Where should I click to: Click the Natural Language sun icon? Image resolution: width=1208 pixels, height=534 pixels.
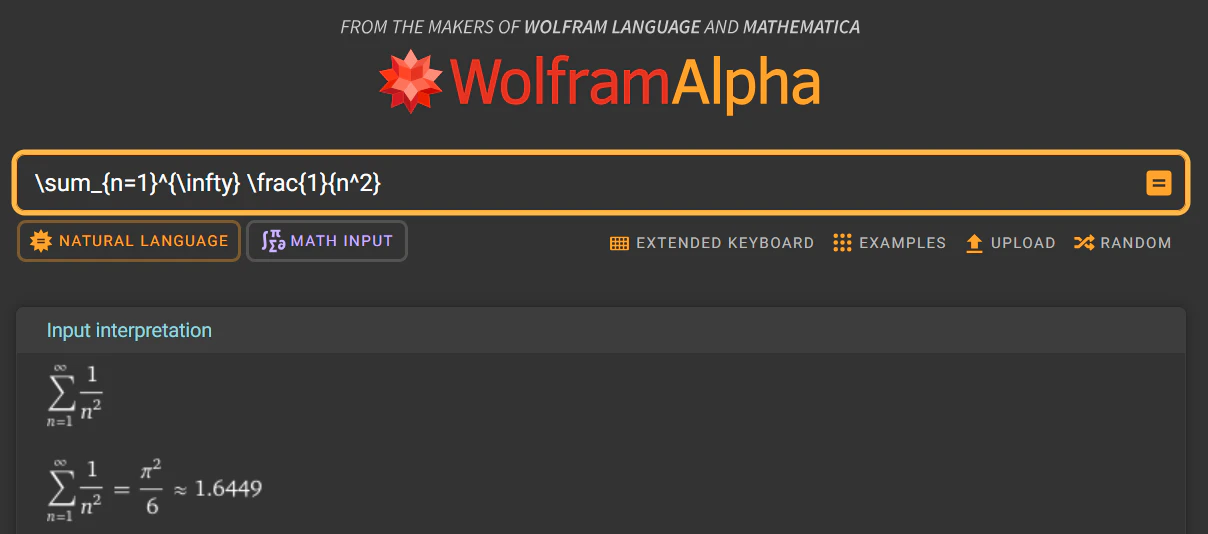[40, 241]
